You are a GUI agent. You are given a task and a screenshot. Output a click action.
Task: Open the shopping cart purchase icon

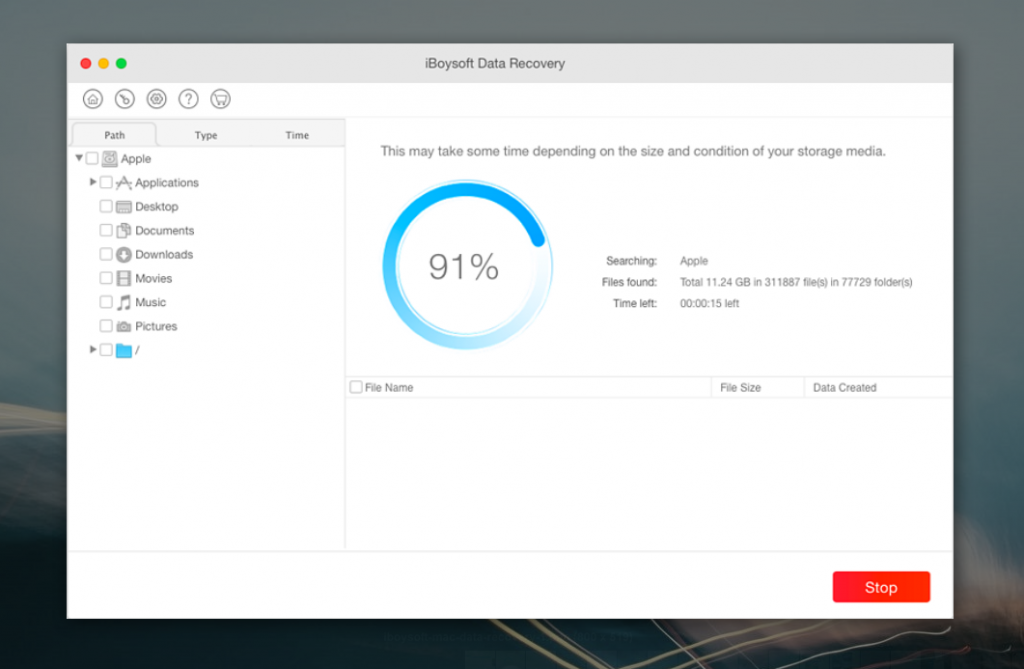pos(221,99)
